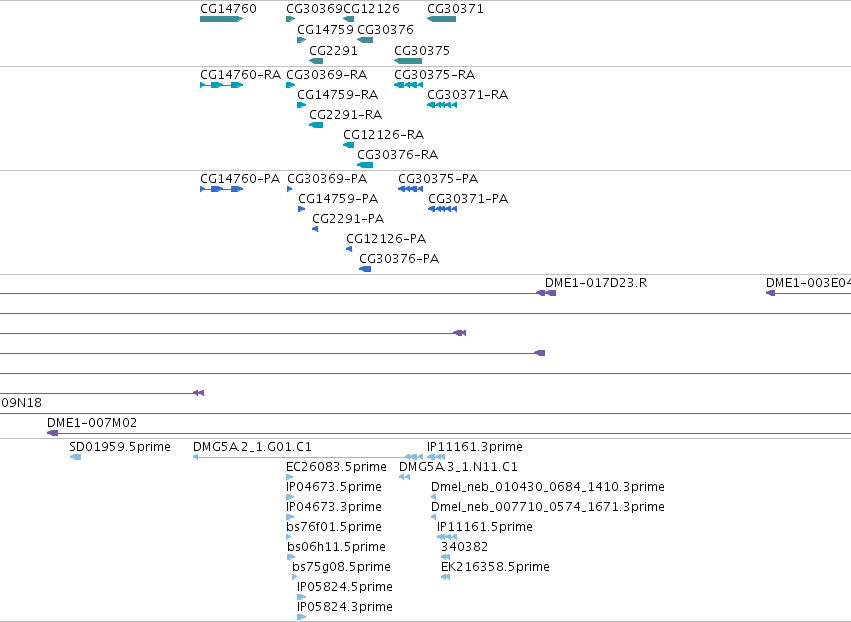Click the CG30376 gene label
The height and width of the screenshot is (622, 851).
pyautogui.click(x=385, y=29)
